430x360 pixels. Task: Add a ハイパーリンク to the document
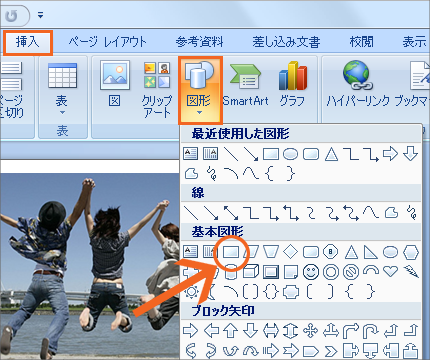pyautogui.click(x=358, y=83)
